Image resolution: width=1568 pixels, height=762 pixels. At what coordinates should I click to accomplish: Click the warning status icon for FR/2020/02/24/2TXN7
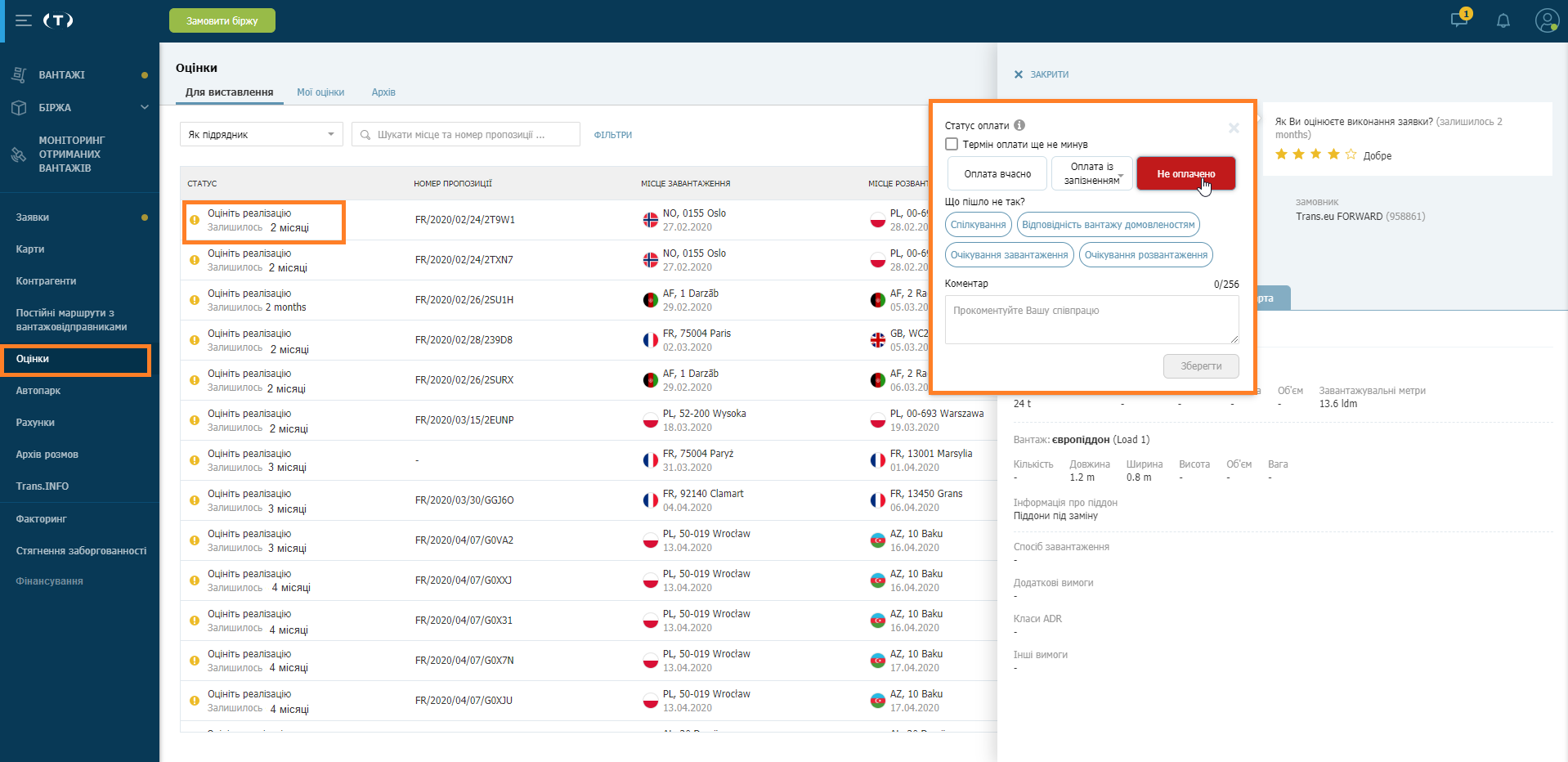coord(195,260)
